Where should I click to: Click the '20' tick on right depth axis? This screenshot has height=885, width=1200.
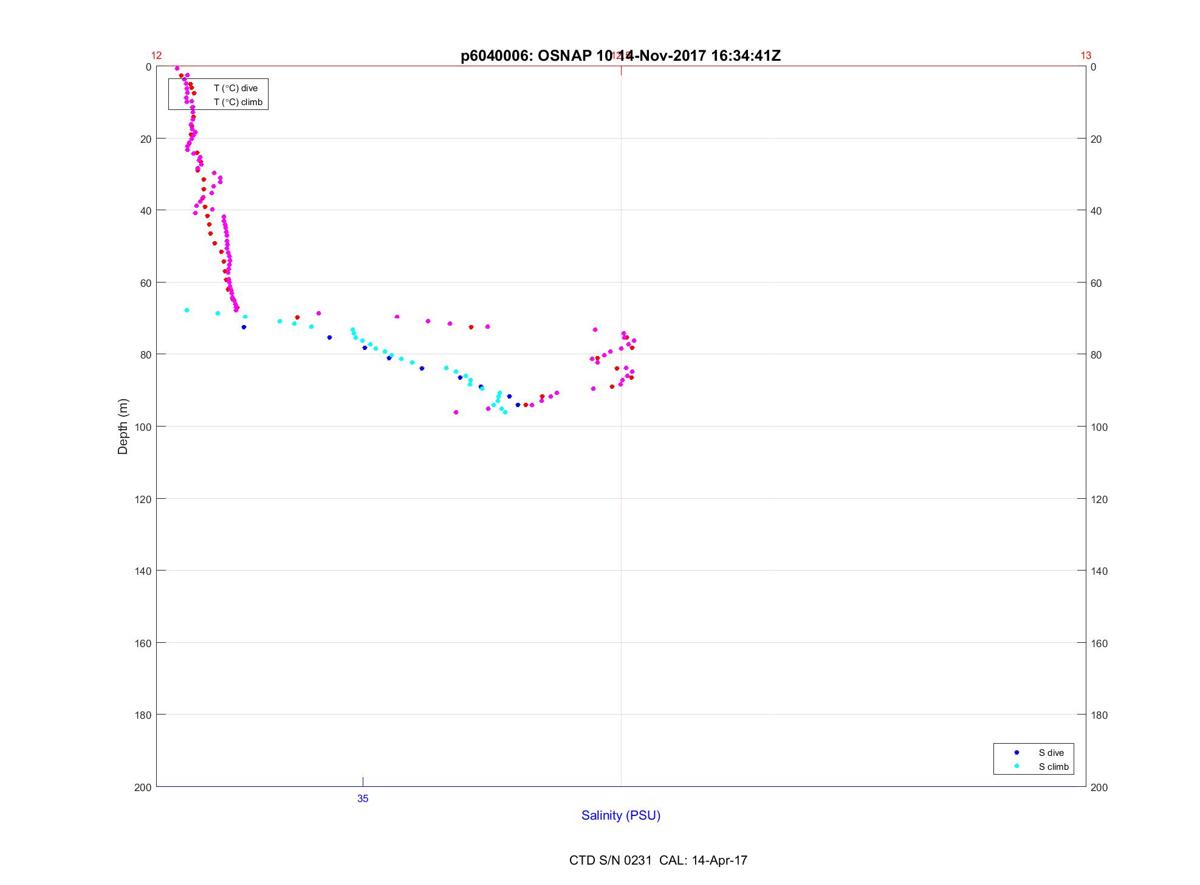(x=1097, y=139)
